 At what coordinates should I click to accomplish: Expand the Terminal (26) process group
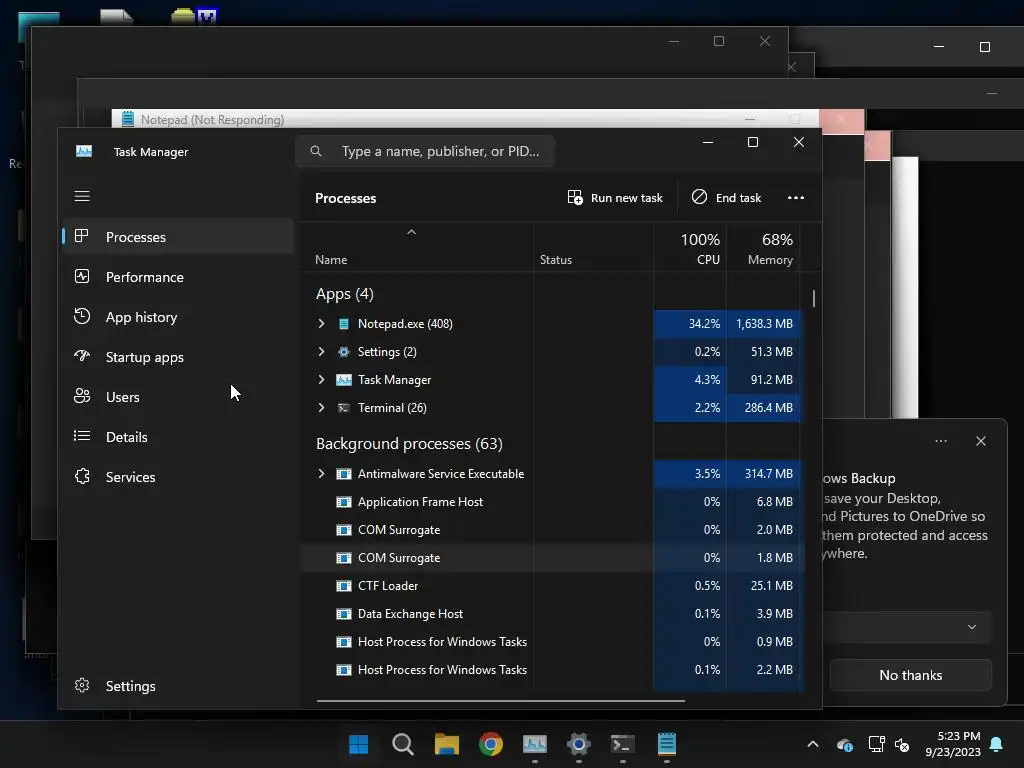[x=321, y=408]
